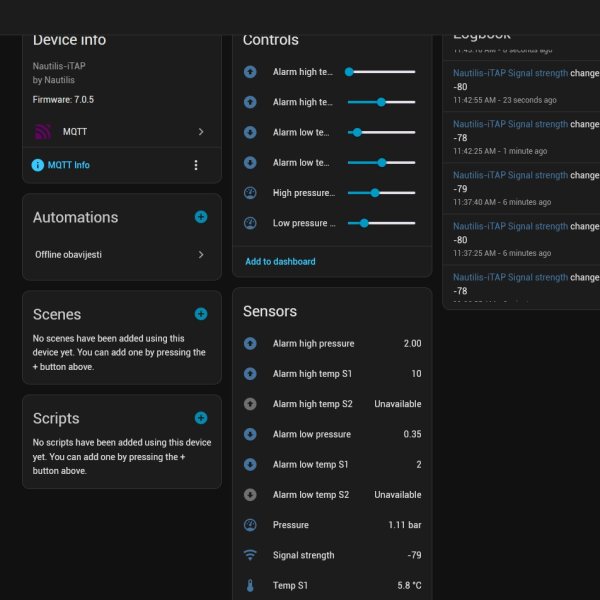Image resolution: width=600 pixels, height=600 pixels.
Task: Click the Alarm high pressure sensor icon
Action: point(250,343)
